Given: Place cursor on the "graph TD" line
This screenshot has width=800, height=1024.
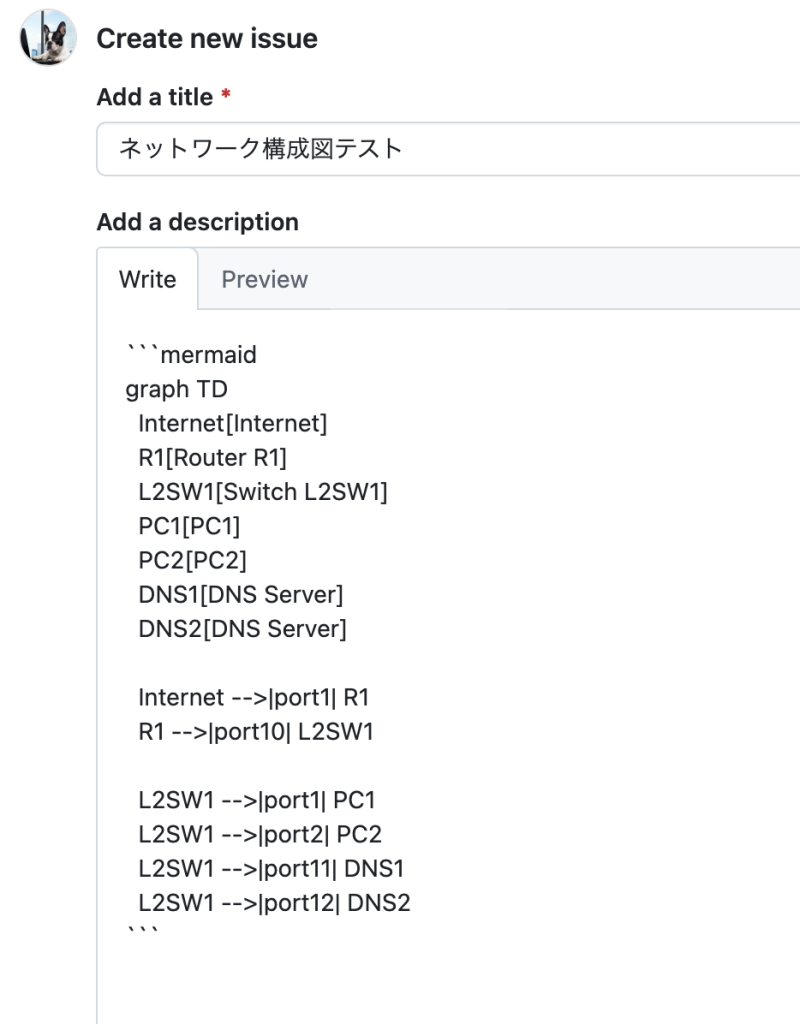Looking at the screenshot, I should (x=176, y=389).
